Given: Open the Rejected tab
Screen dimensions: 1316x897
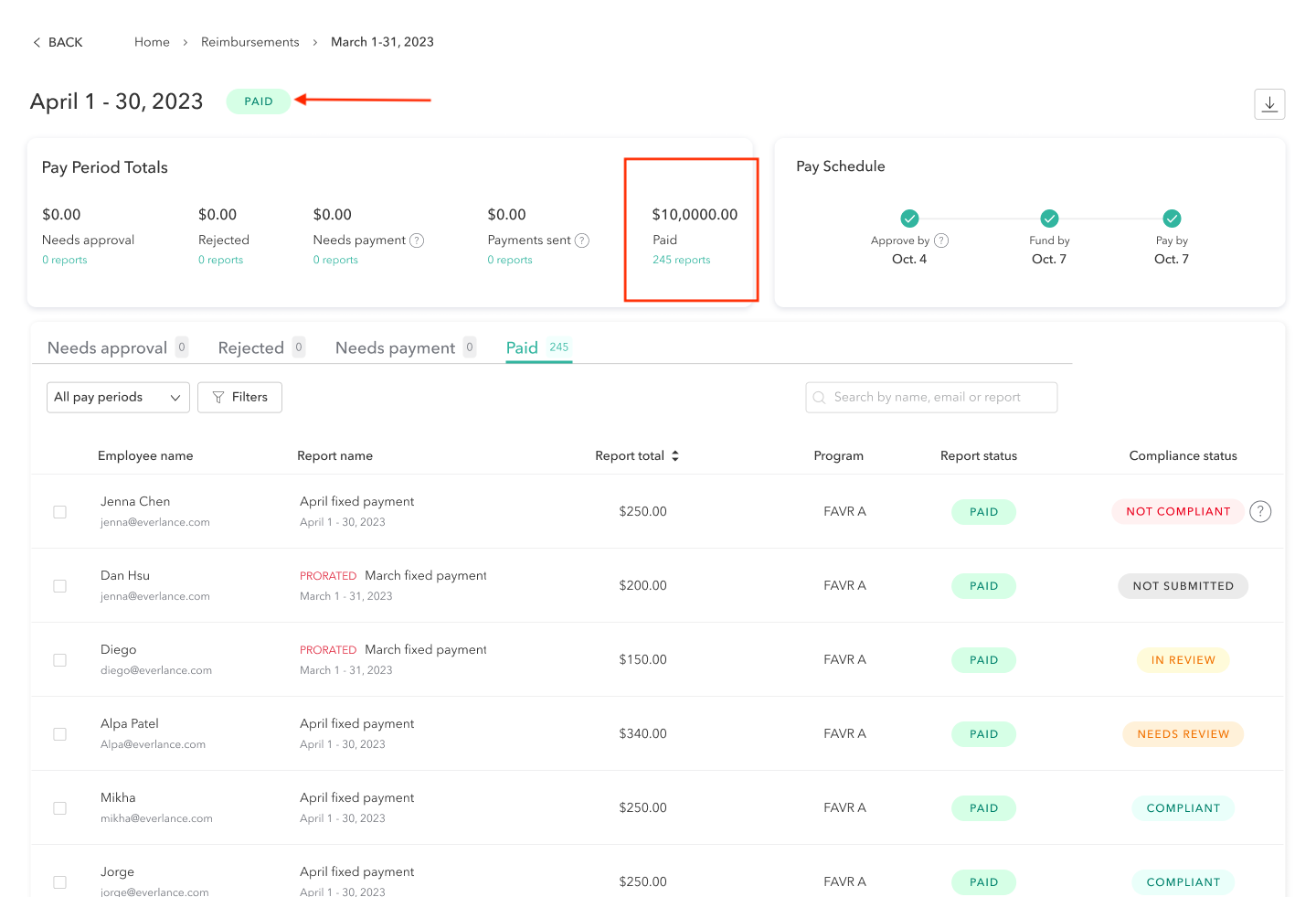Looking at the screenshot, I should 251,348.
